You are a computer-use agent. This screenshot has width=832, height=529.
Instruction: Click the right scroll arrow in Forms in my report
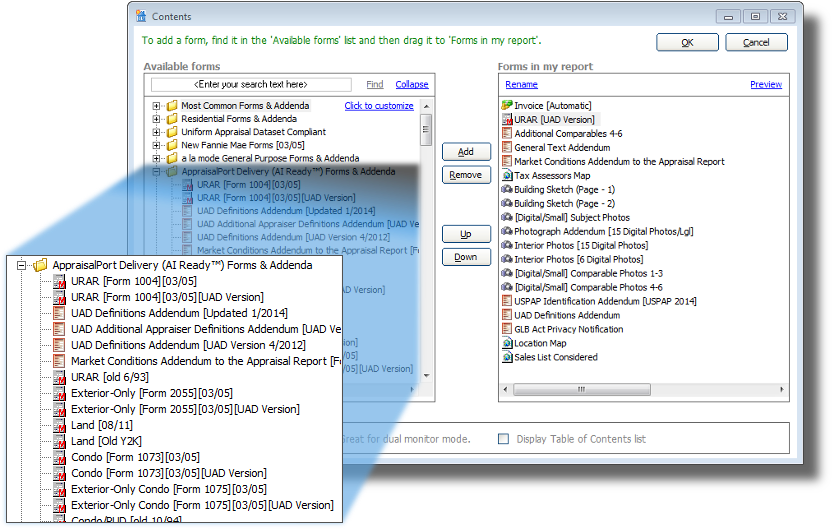782,389
